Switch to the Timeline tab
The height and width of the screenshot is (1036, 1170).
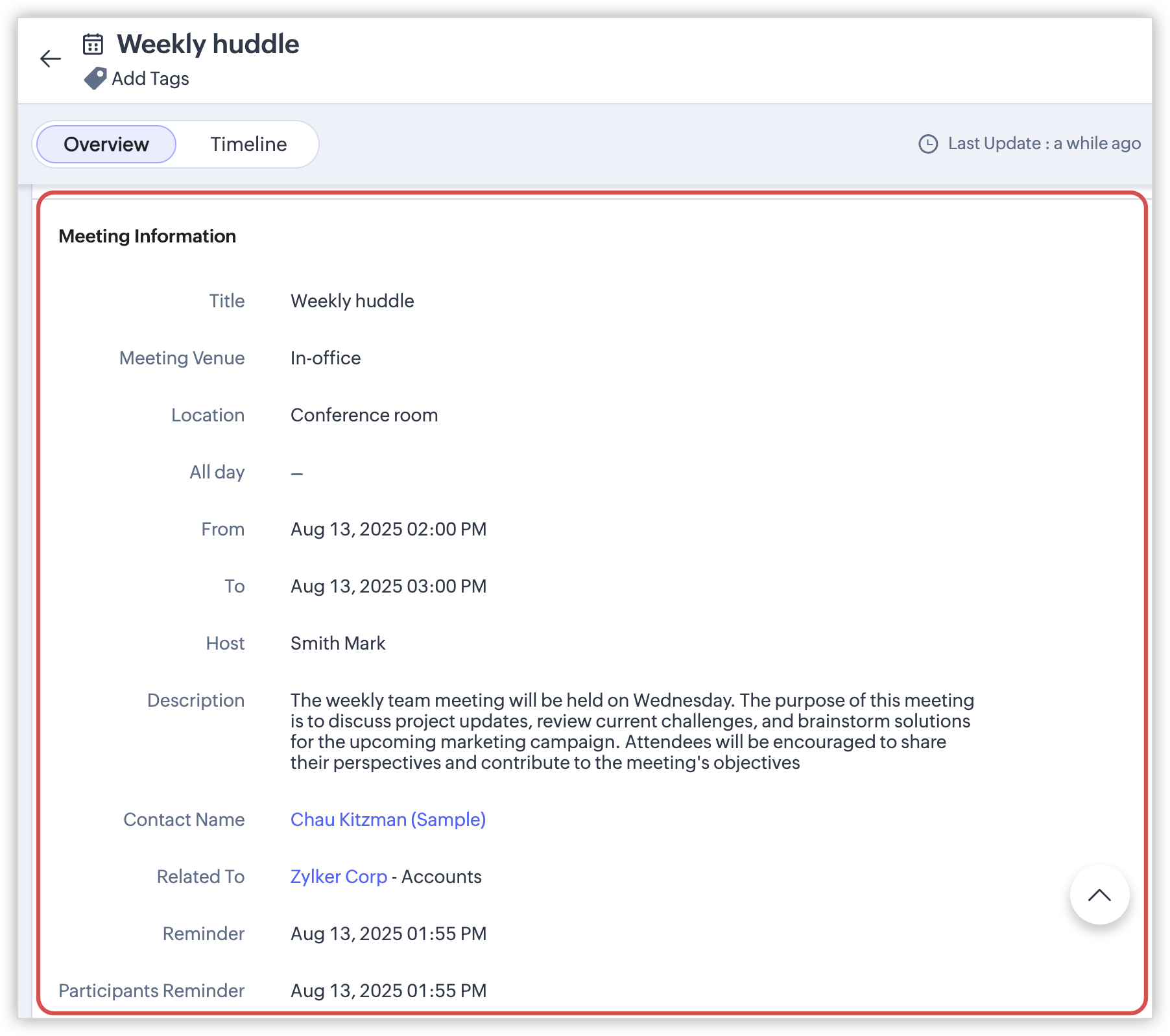248,144
